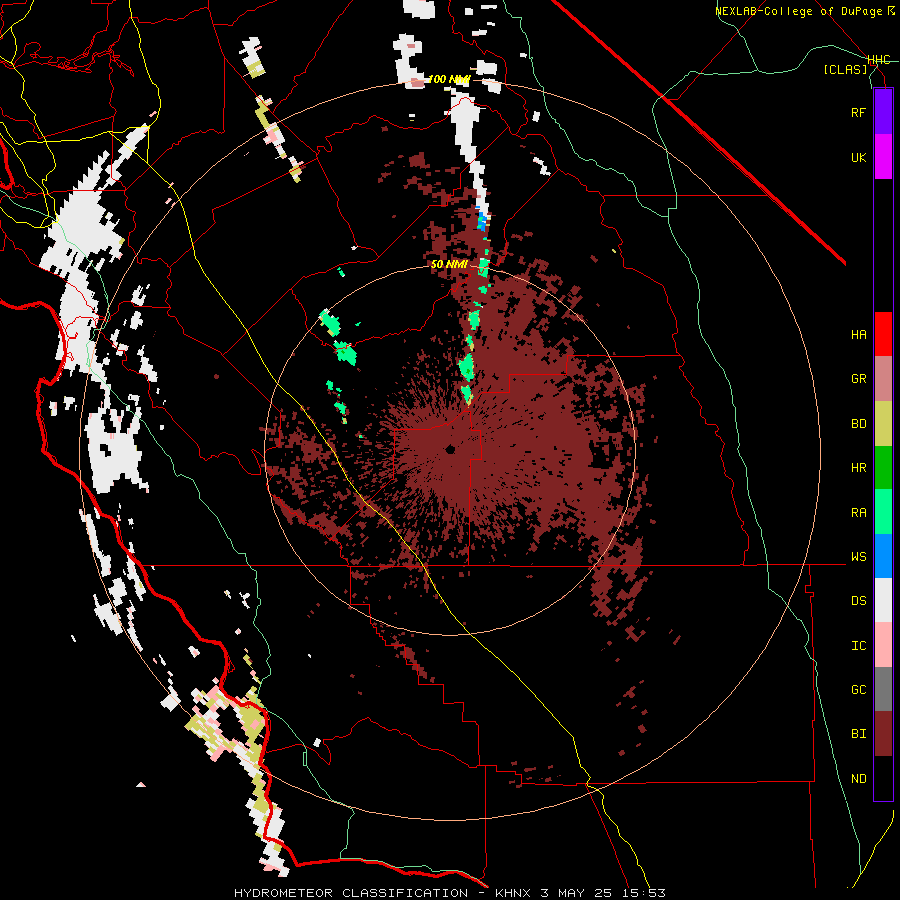The height and width of the screenshot is (900, 900).
Task: Click the 'GR' legend label
Action: pyautogui.click(x=858, y=379)
